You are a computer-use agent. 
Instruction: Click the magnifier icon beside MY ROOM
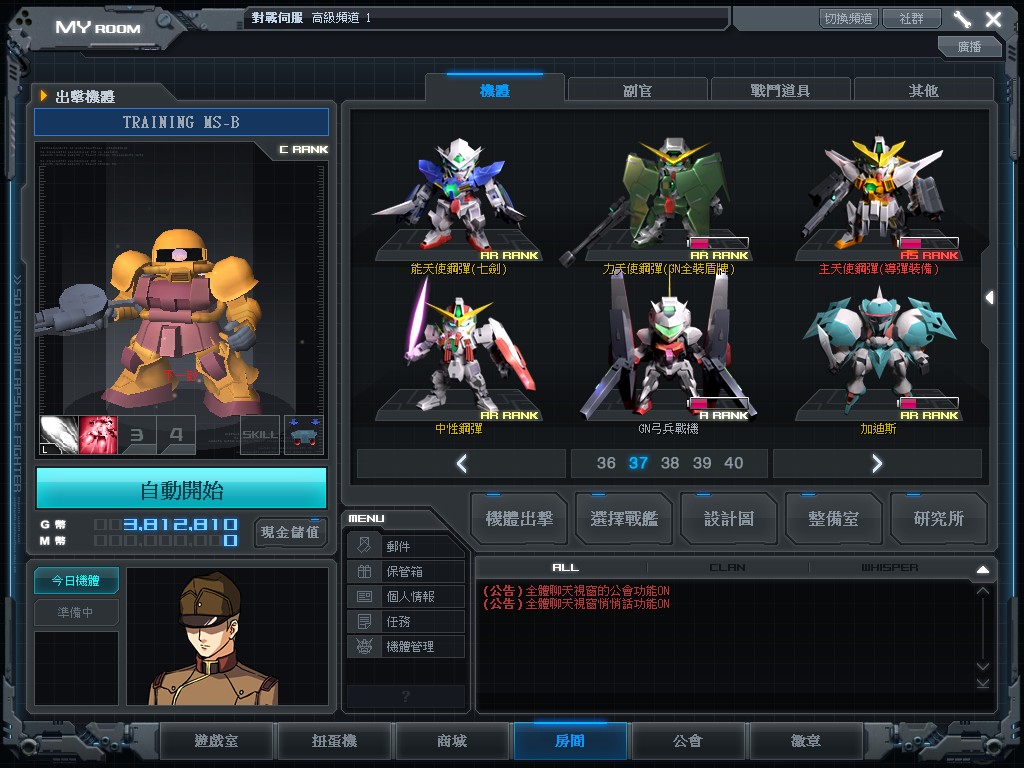click(164, 22)
